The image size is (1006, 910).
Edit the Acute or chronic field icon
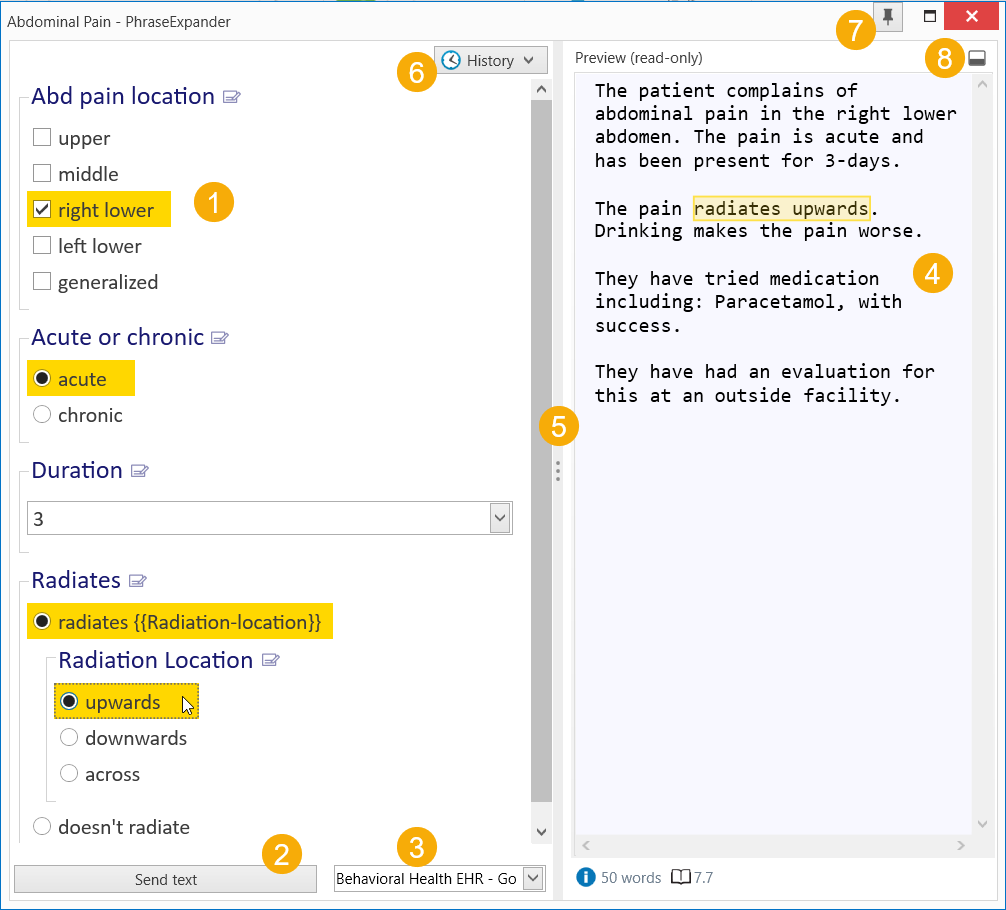pos(220,338)
